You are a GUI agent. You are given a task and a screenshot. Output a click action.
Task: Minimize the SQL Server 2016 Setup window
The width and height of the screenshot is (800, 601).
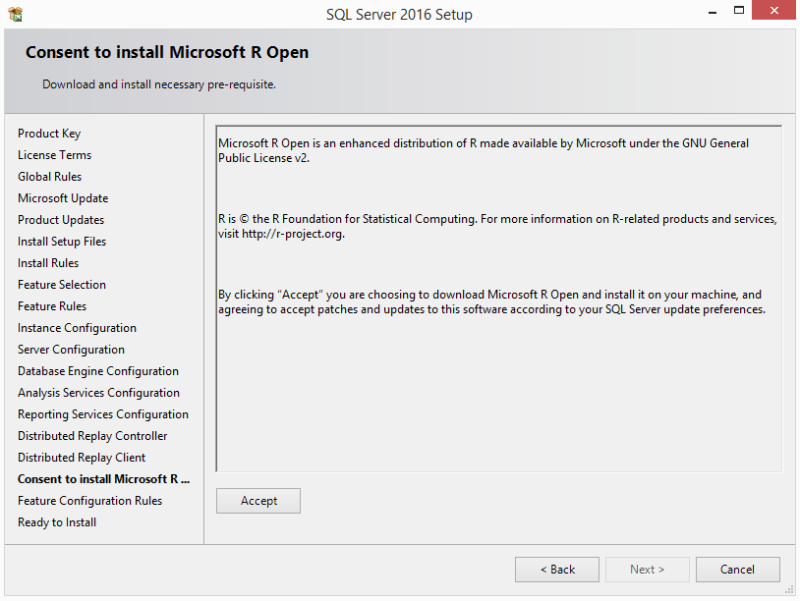tap(713, 11)
